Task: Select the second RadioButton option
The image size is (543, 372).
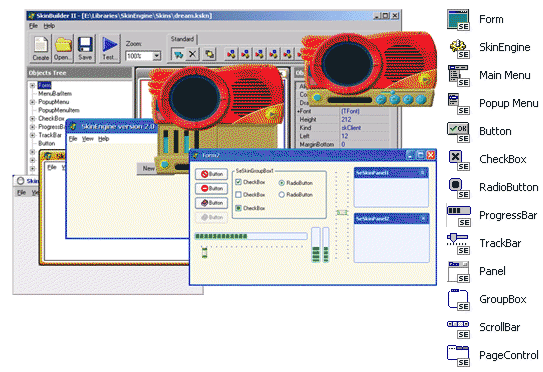Action: (x=282, y=195)
